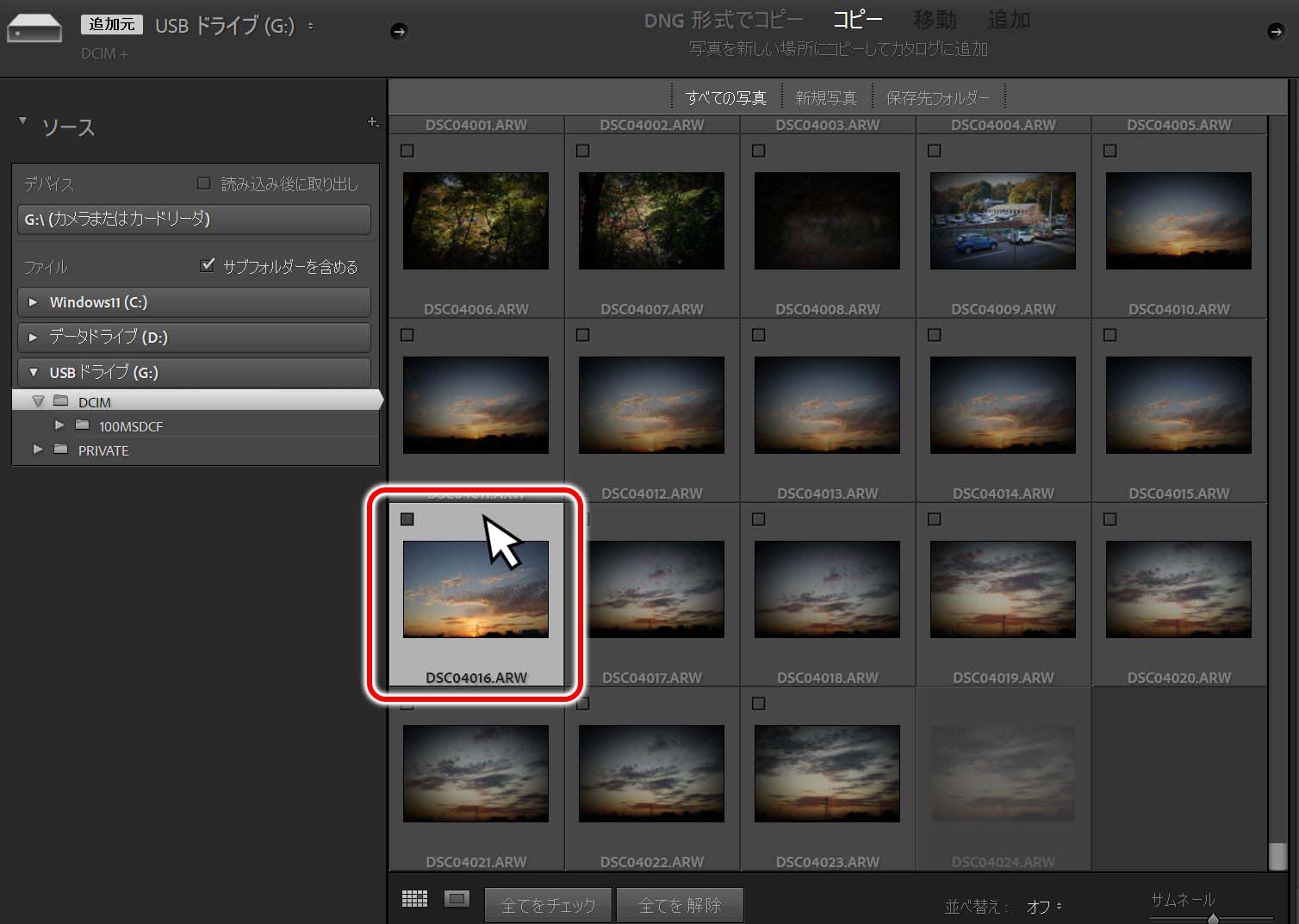Viewport: 1299px width, 924px height.
Task: Select the DSC04024.ARW dimmed thumbnail
Action: coord(1003,773)
